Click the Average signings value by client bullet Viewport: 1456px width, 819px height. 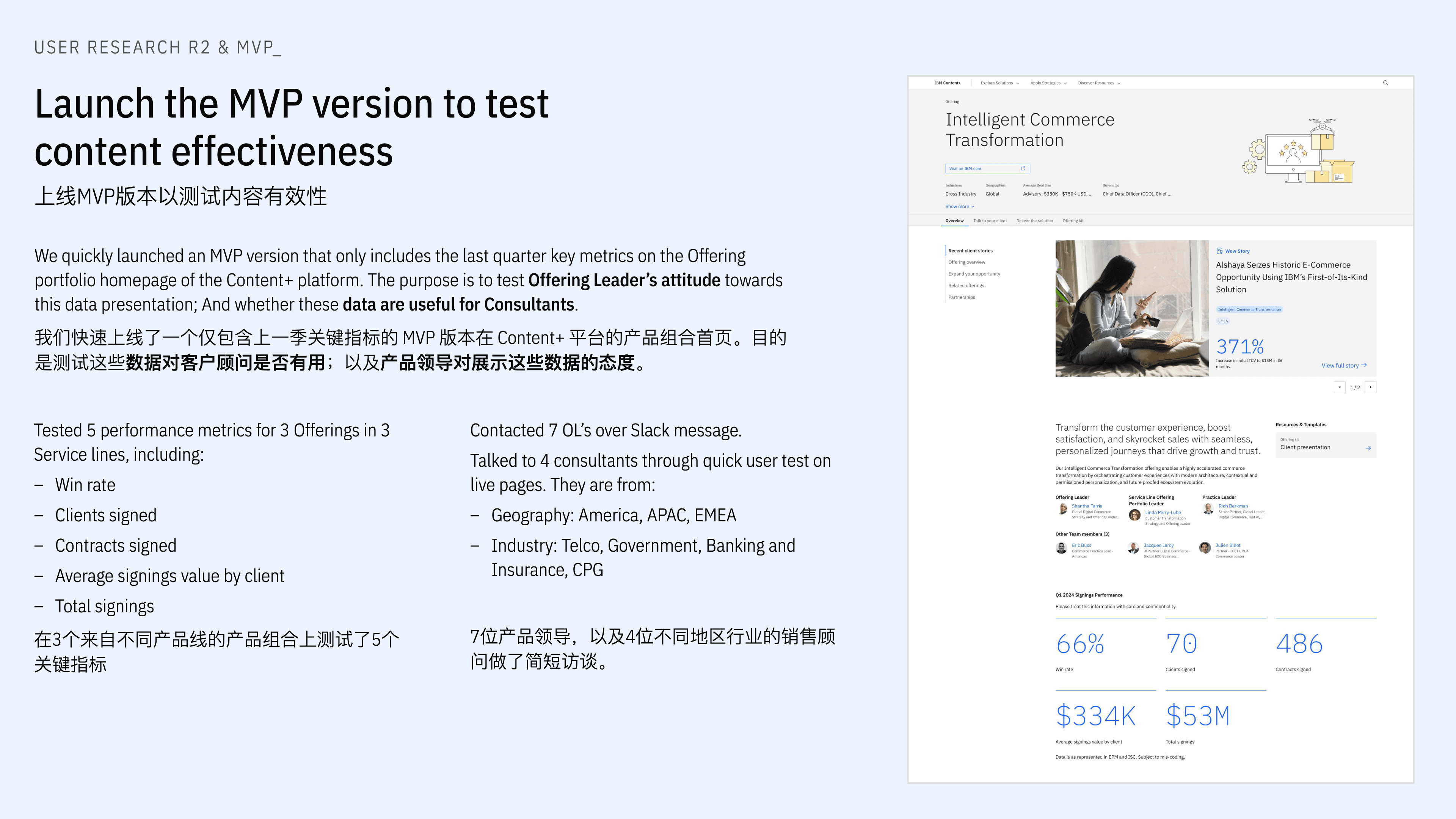coord(169,576)
